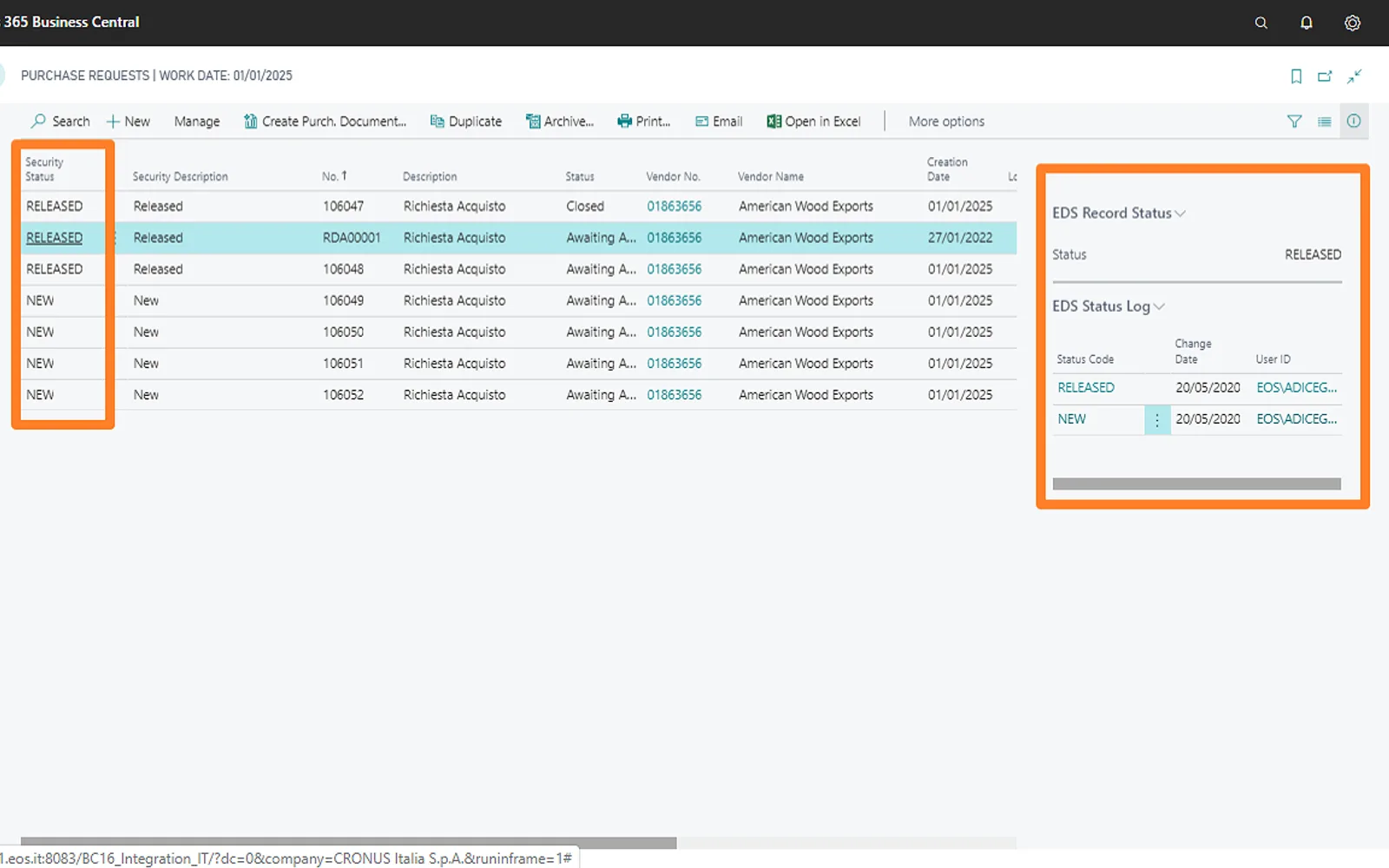The width and height of the screenshot is (1389, 868).
Task: Sort by the No. column header
Action: pyautogui.click(x=334, y=176)
